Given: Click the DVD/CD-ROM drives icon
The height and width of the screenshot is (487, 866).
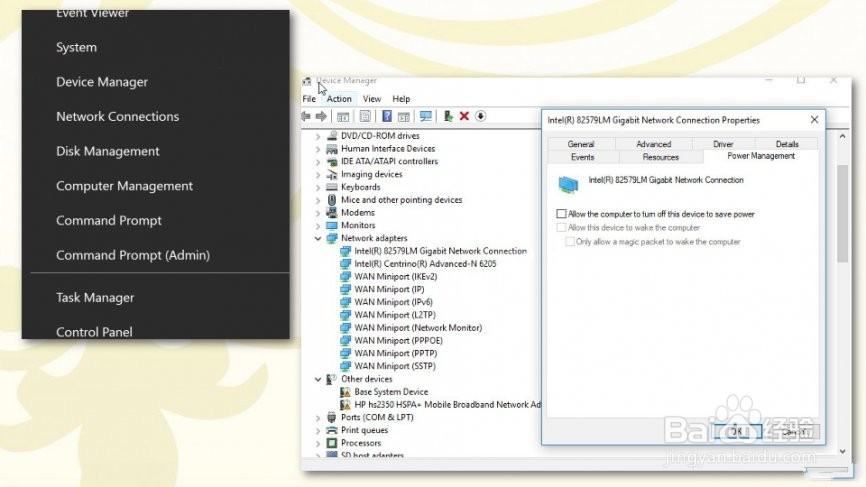Looking at the screenshot, I should (332, 135).
